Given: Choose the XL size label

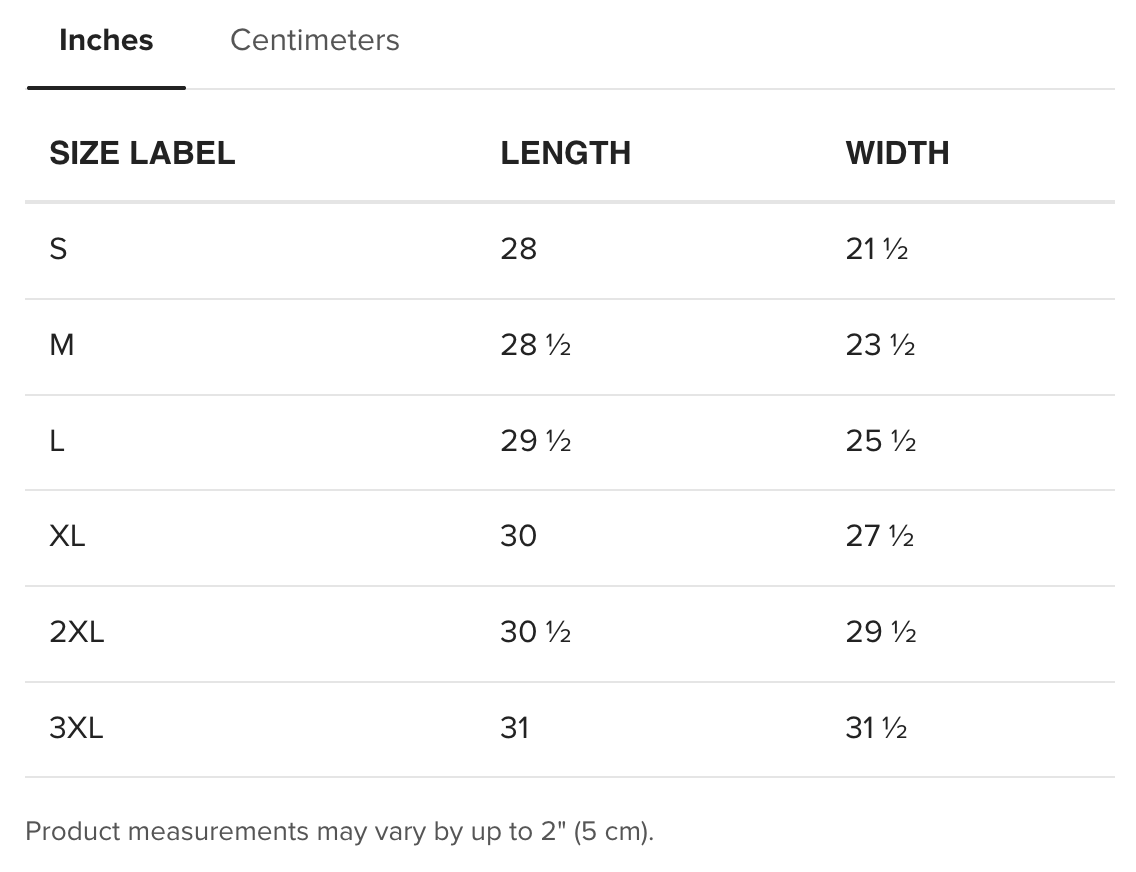Looking at the screenshot, I should 67,537.
